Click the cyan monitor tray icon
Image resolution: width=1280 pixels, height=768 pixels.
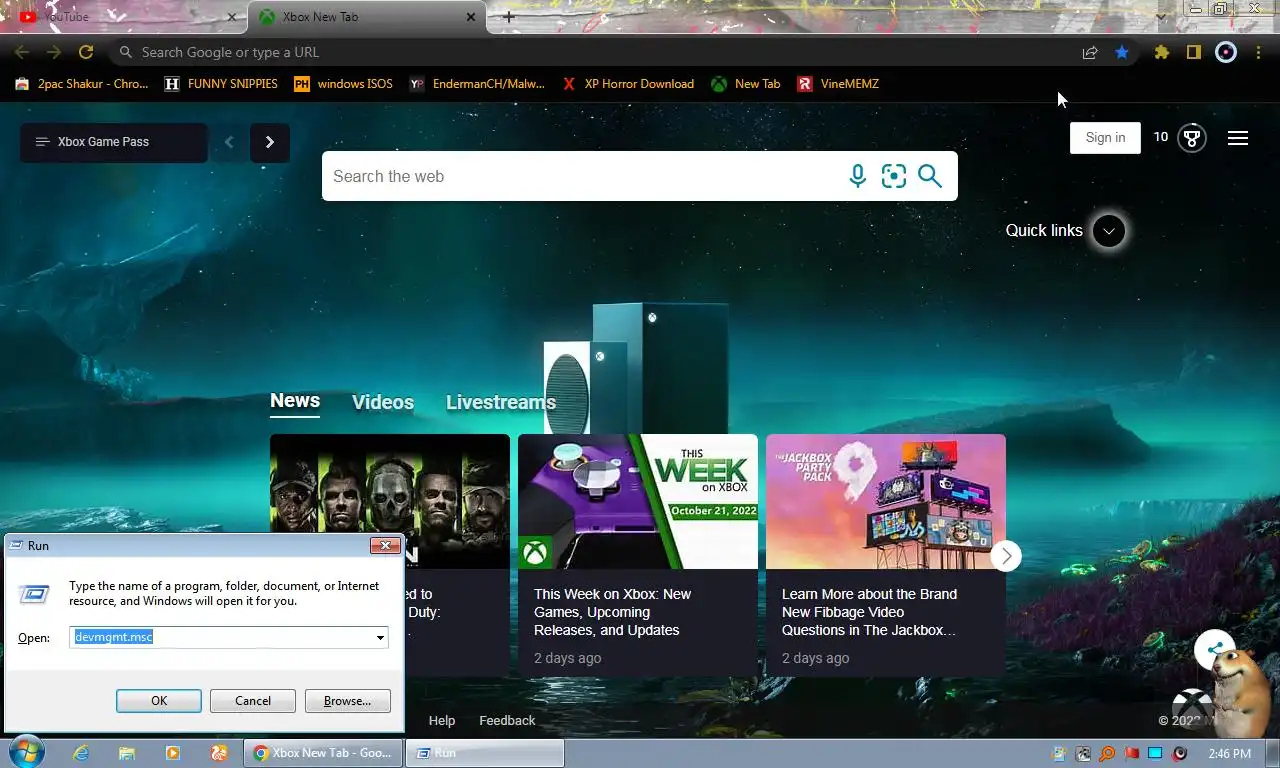click(x=1156, y=753)
